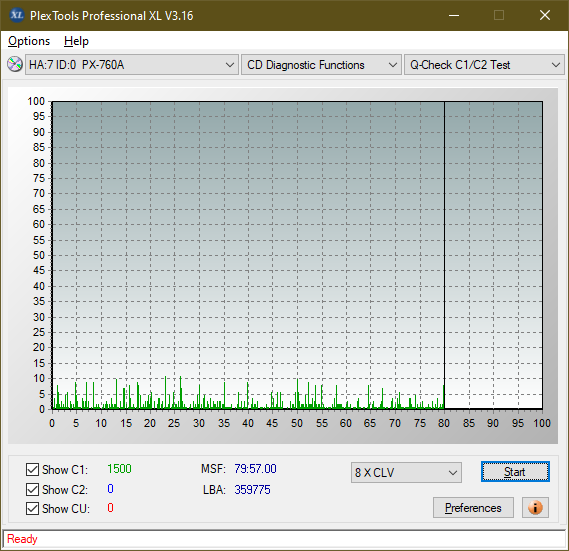Toggle the Show C1 checkbox
The height and width of the screenshot is (551, 569).
click(32, 469)
